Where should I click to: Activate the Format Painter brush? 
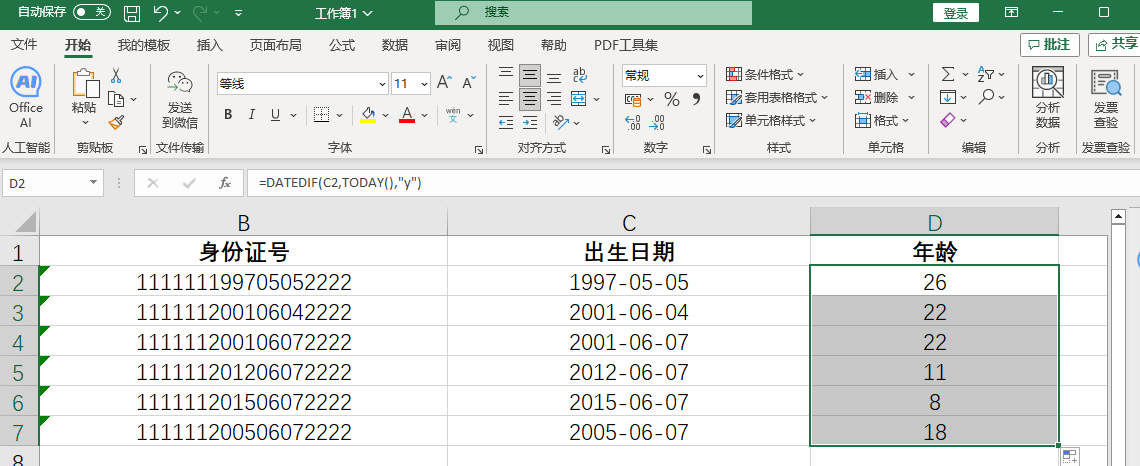pos(116,121)
